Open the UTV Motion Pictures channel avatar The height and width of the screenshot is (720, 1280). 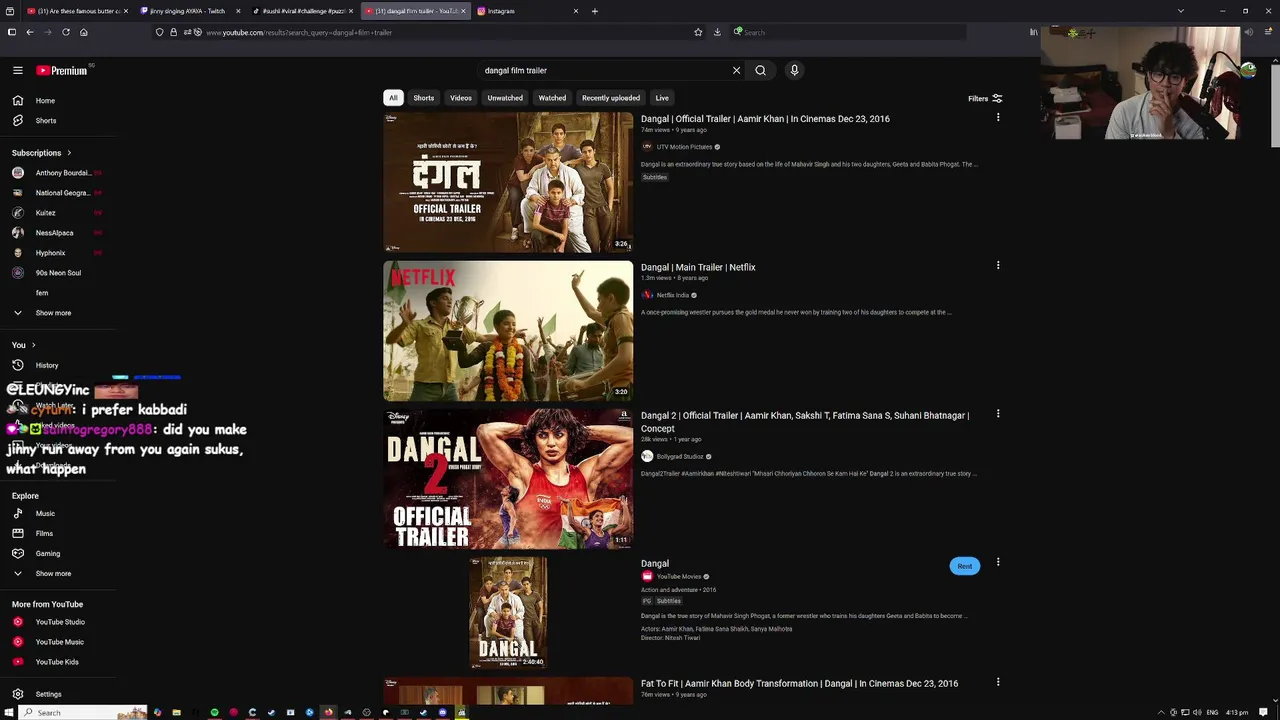647,147
